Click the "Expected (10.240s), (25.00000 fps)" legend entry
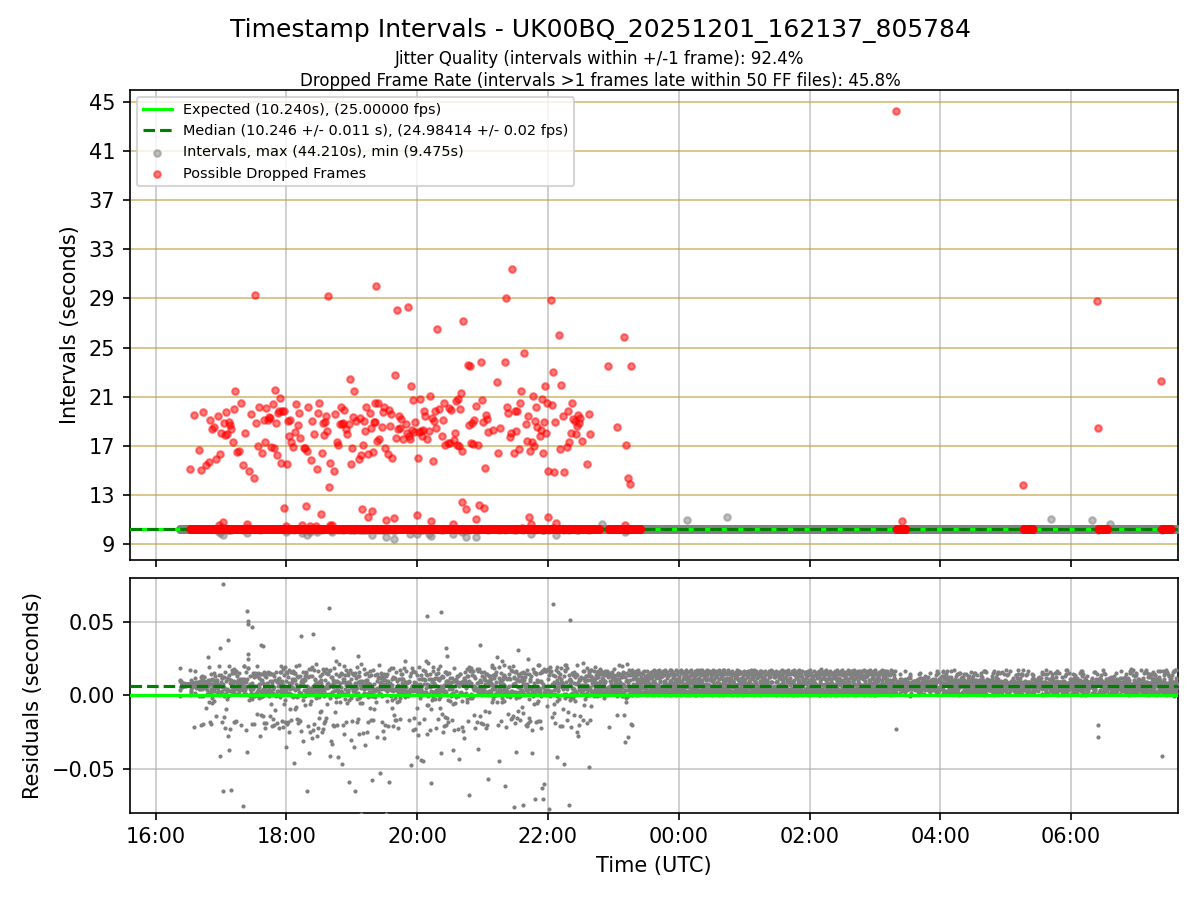1200x900 pixels. 311,109
